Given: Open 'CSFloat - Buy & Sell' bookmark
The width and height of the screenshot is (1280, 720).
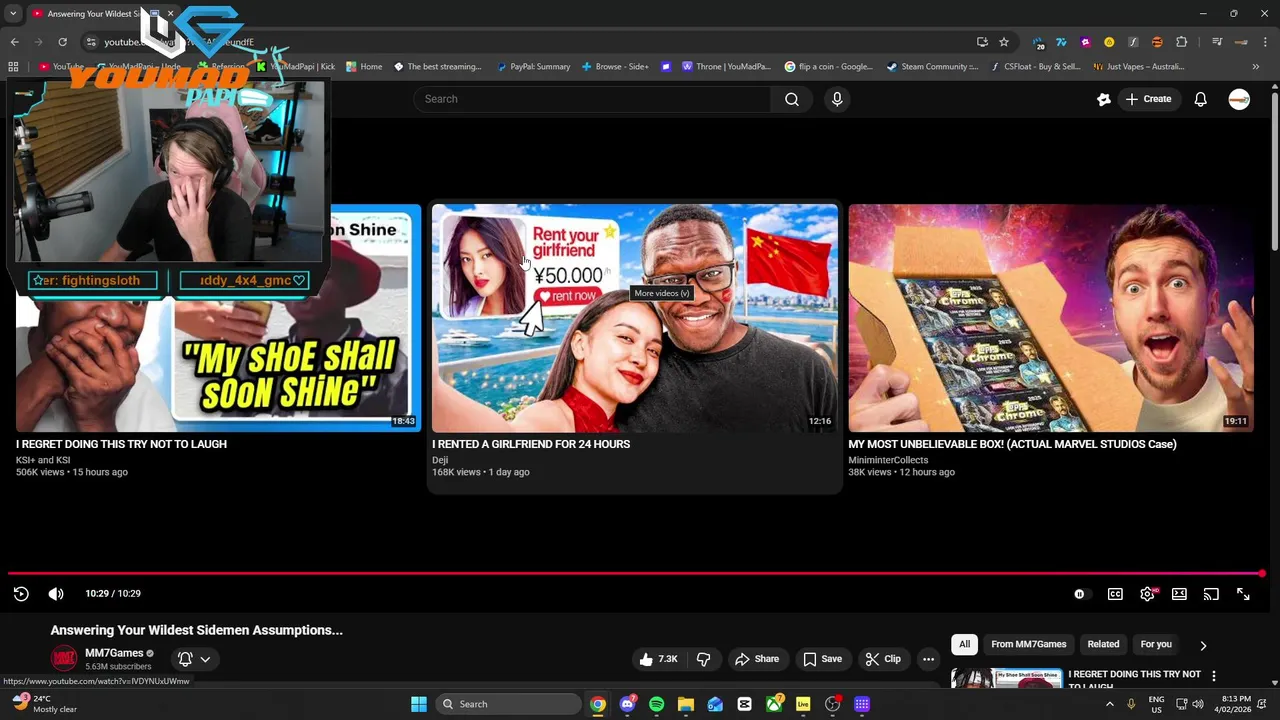Looking at the screenshot, I should 1035,67.
